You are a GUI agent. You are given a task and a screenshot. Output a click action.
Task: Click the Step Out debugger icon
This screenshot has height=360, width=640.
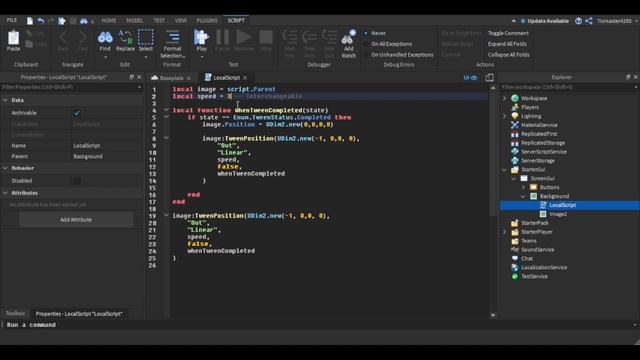(x=329, y=37)
